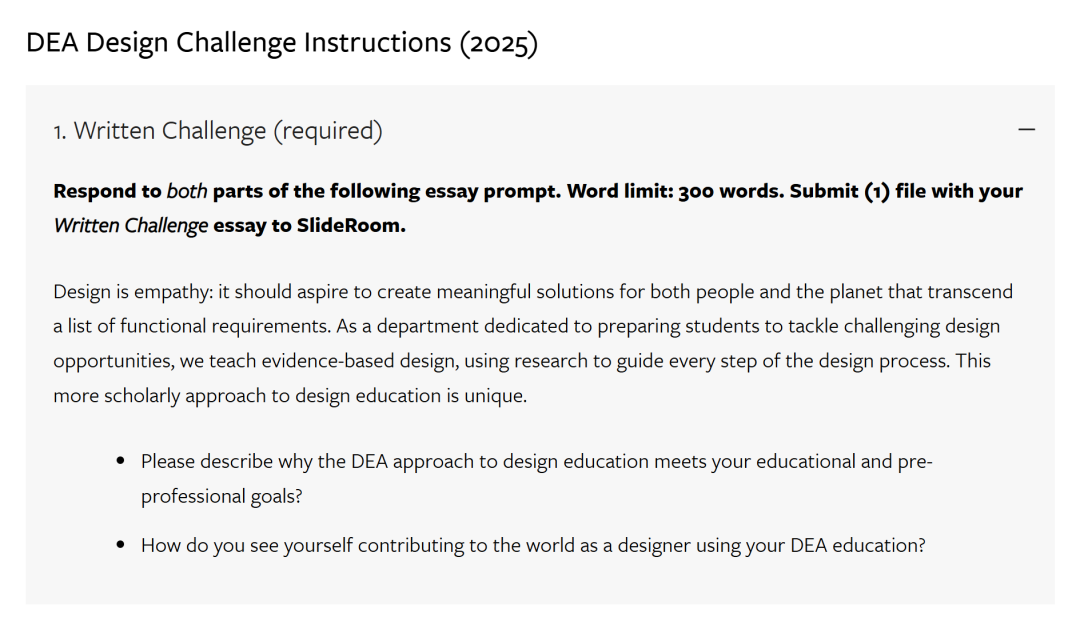Click the 'How do you see yourself contributing' bullet
Screen dimensions: 1080x621
(533, 545)
